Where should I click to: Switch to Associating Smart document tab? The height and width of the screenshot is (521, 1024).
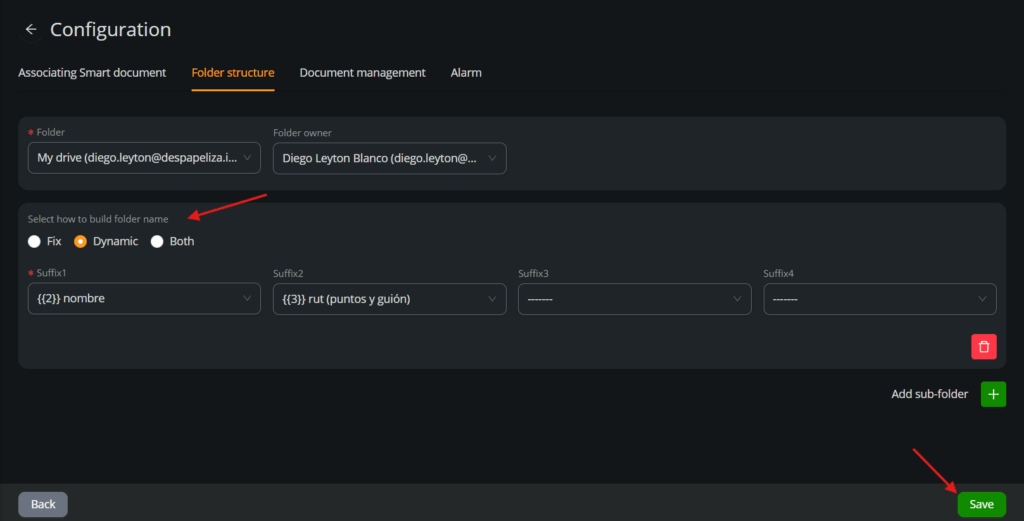click(x=92, y=73)
